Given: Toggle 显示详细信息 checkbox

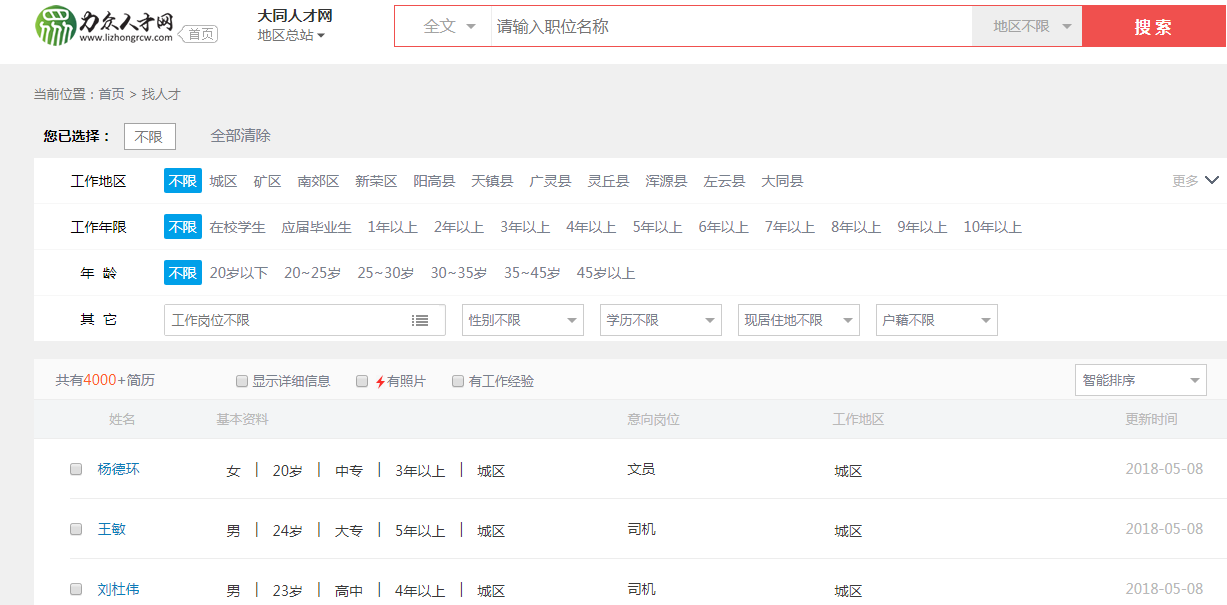Looking at the screenshot, I should pyautogui.click(x=241, y=381).
